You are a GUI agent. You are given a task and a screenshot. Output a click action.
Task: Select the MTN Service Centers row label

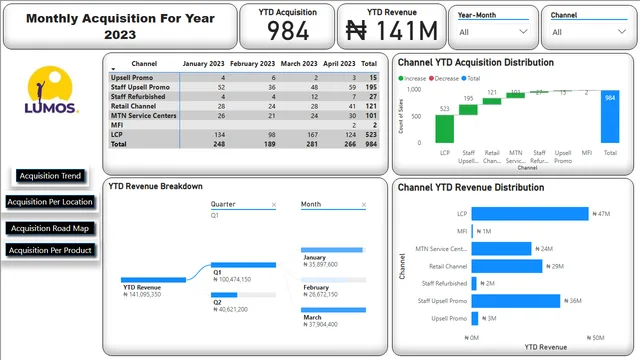144,116
